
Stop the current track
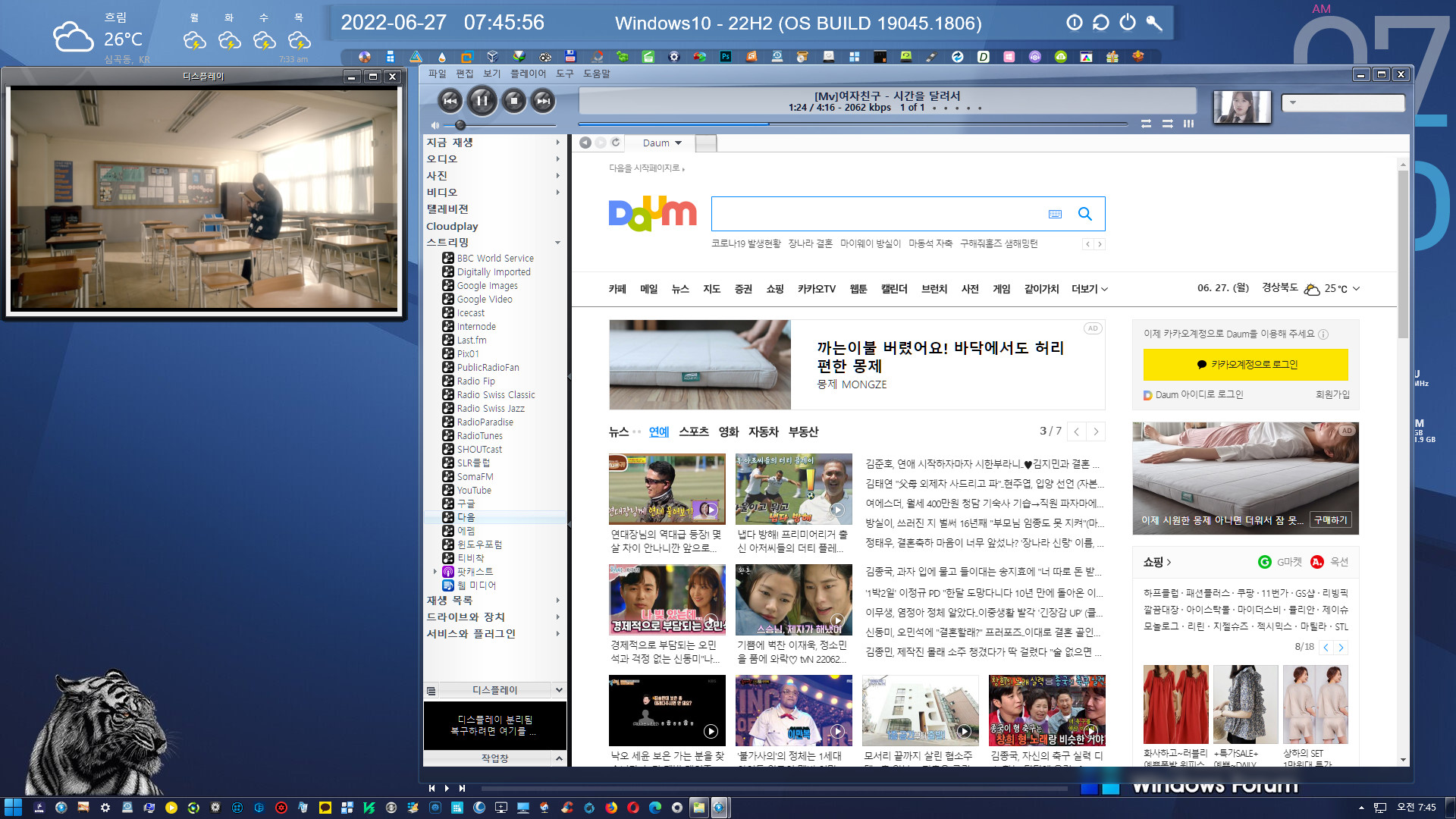514,100
